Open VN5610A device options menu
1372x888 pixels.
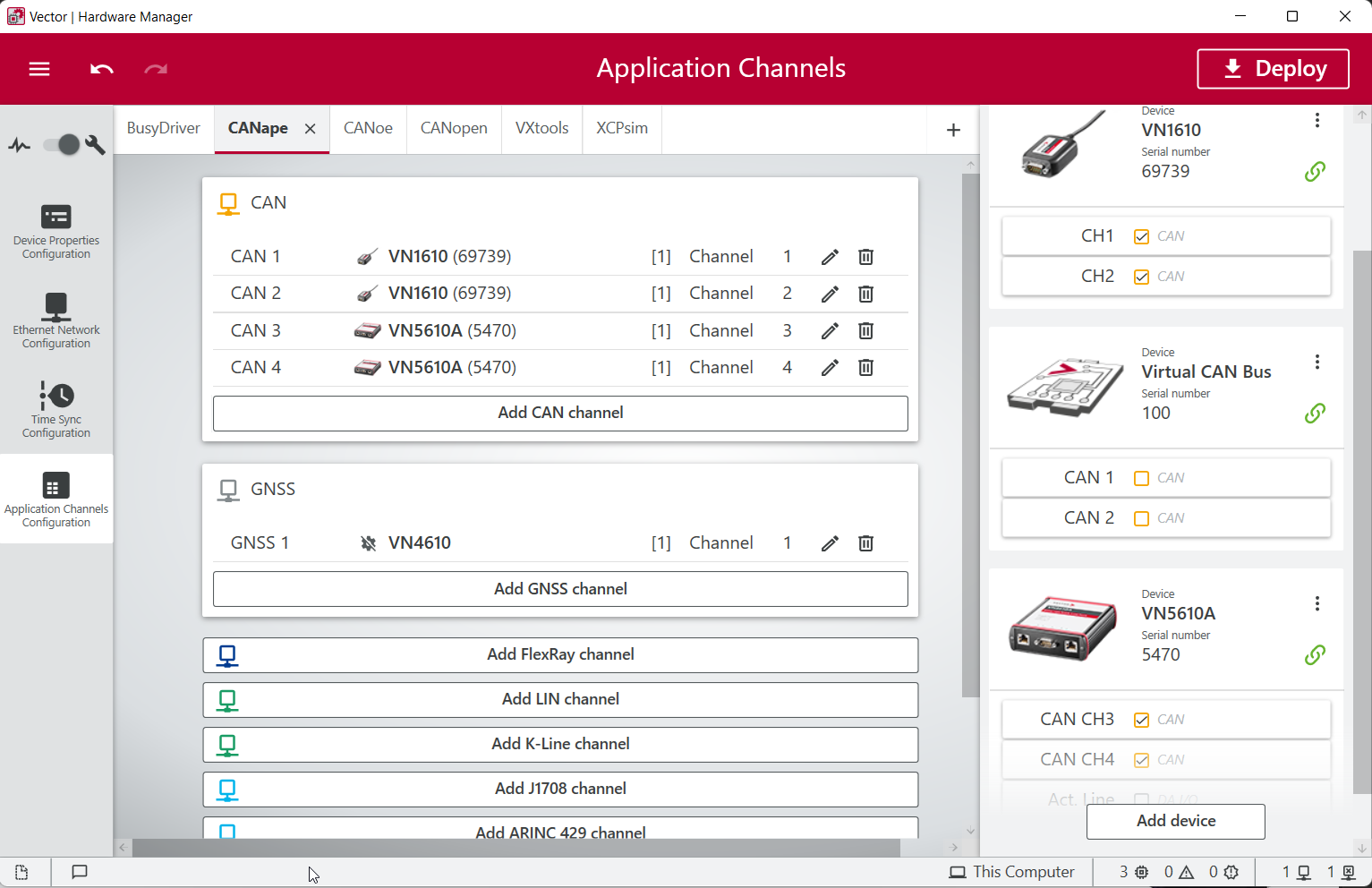[x=1317, y=603]
